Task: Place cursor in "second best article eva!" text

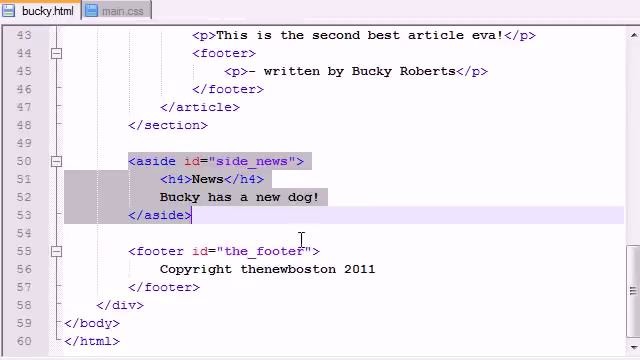Action: (x=407, y=36)
